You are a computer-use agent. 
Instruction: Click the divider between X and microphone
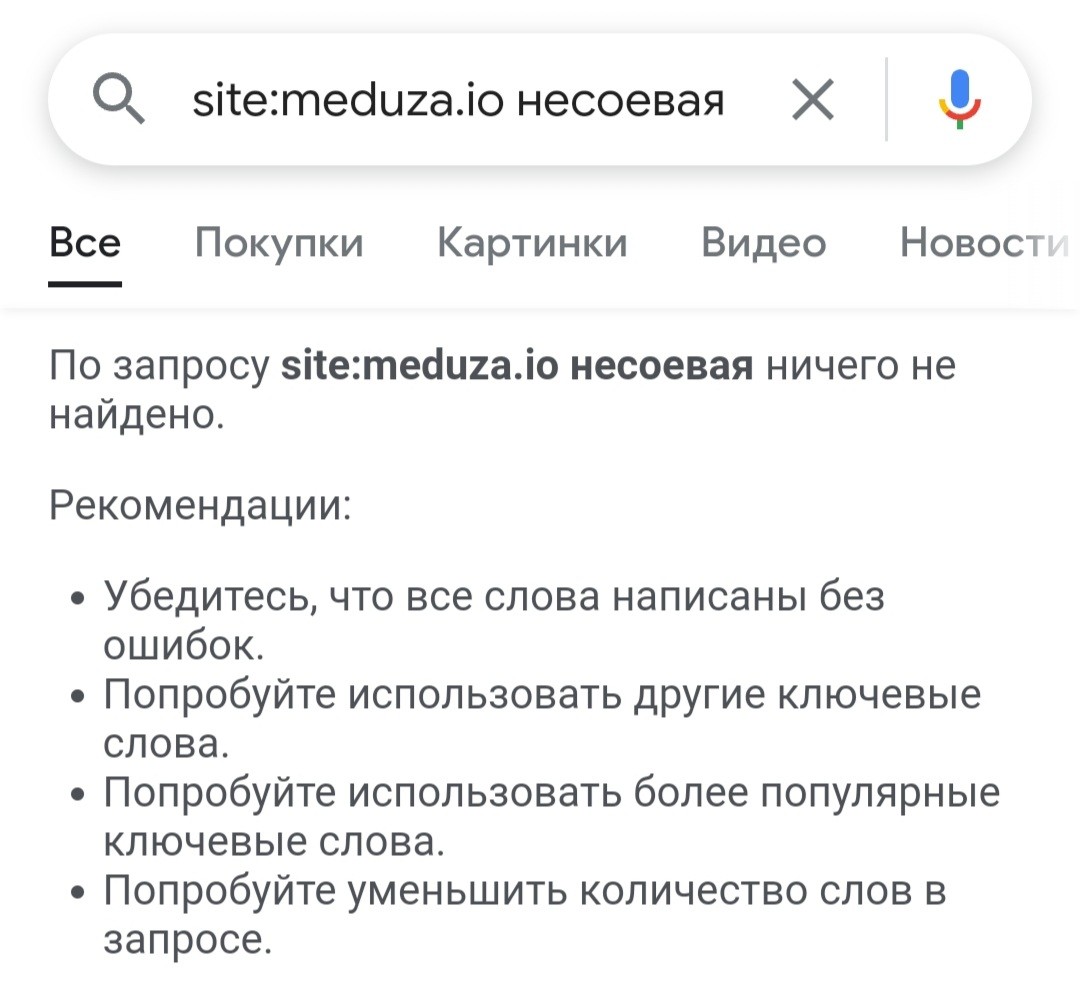tap(886, 99)
